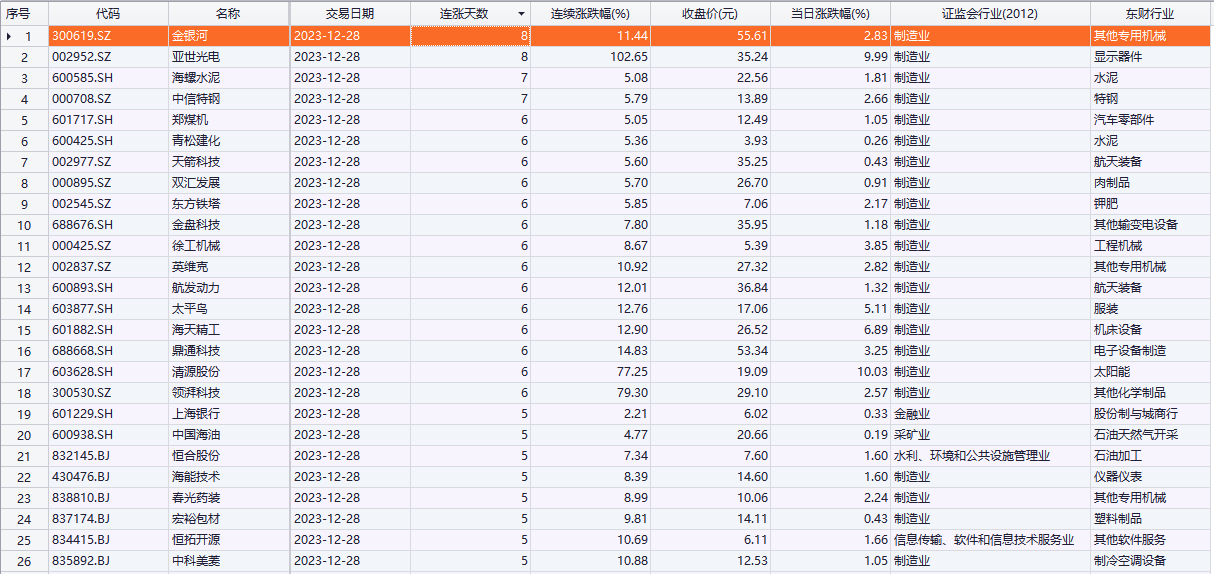
Task: Select row number 26 in the 序号 column
Action: click(x=25, y=560)
